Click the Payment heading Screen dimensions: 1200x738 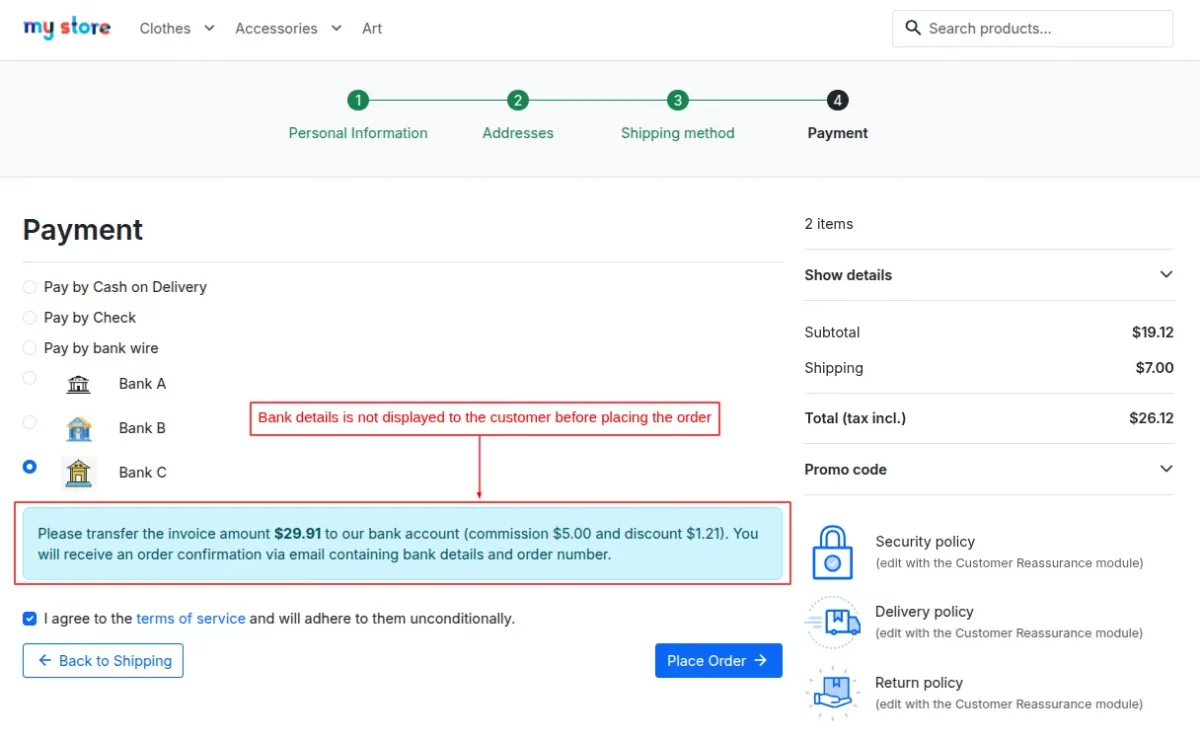[x=83, y=230]
